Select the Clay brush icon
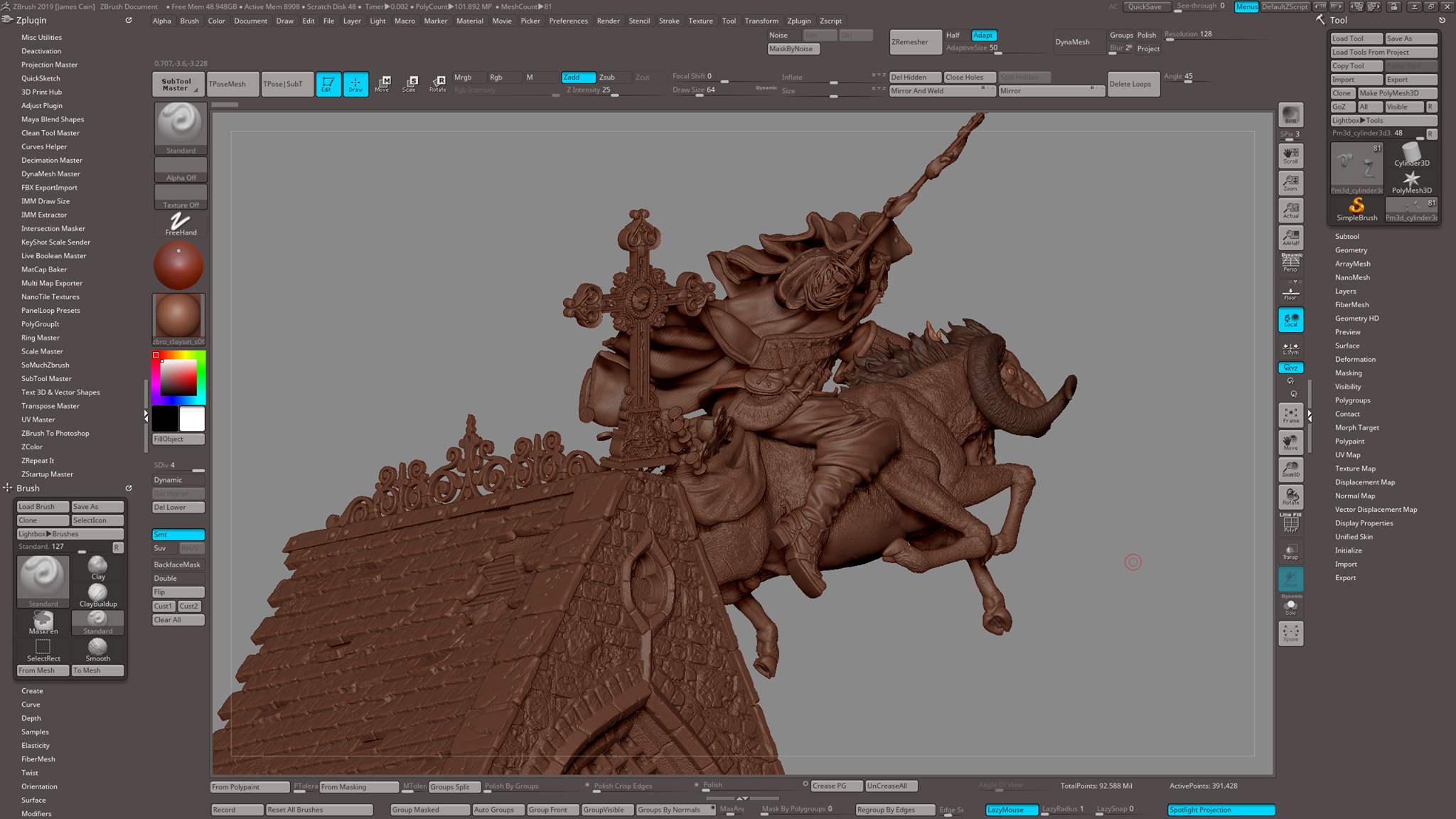This screenshot has height=819, width=1456. [x=98, y=568]
